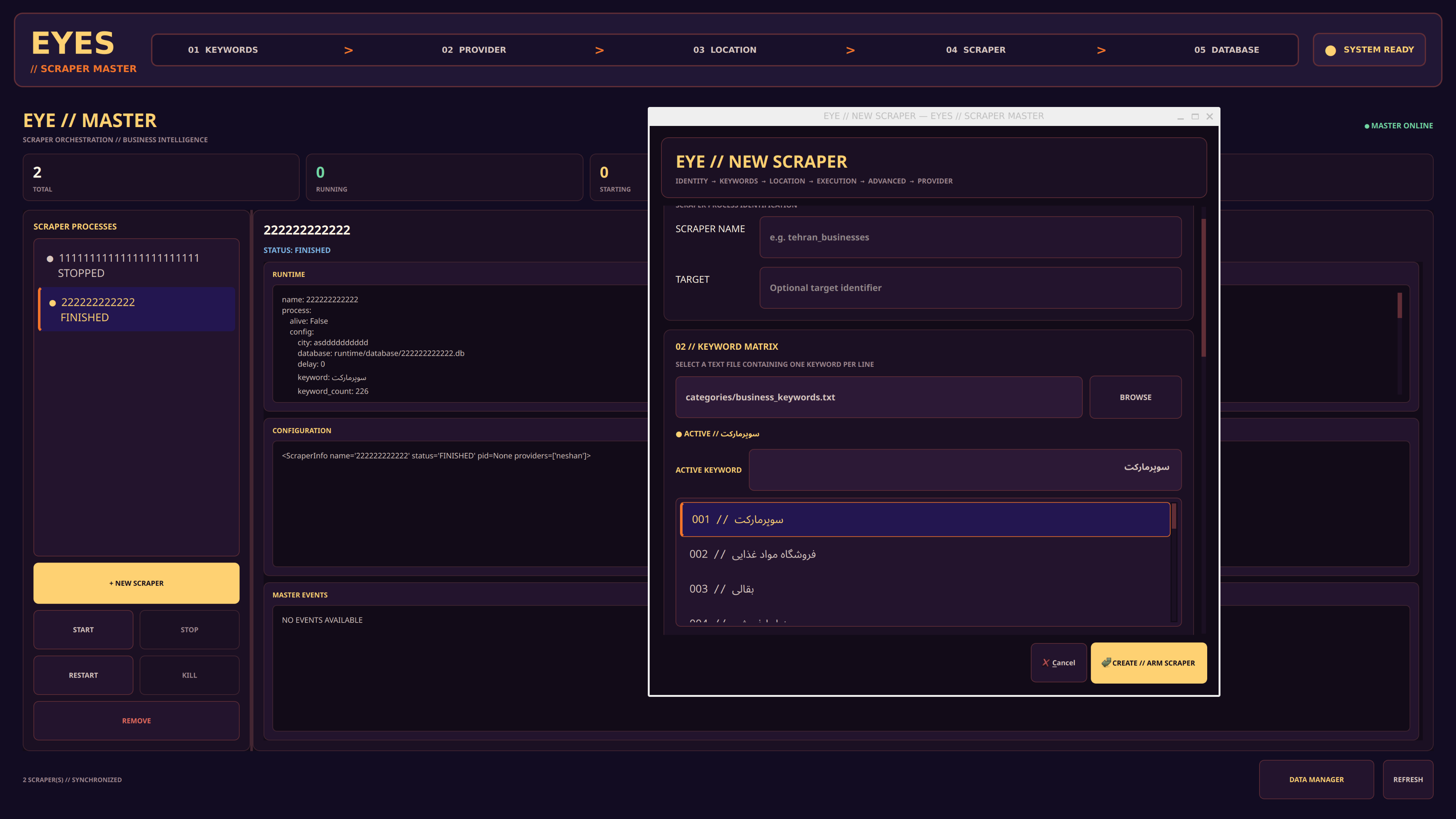Click the status dot beside 1111111111111111111111
Image resolution: width=1456 pixels, height=819 pixels.
(x=50, y=259)
